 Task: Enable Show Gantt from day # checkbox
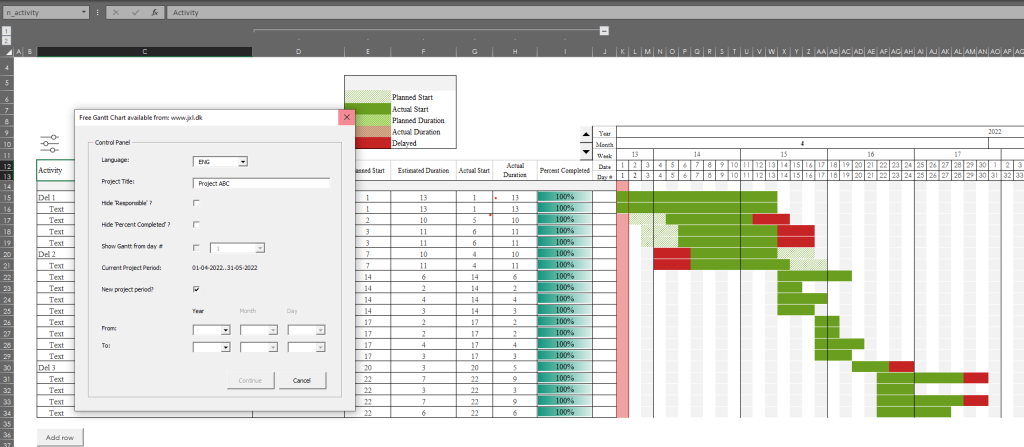point(196,248)
